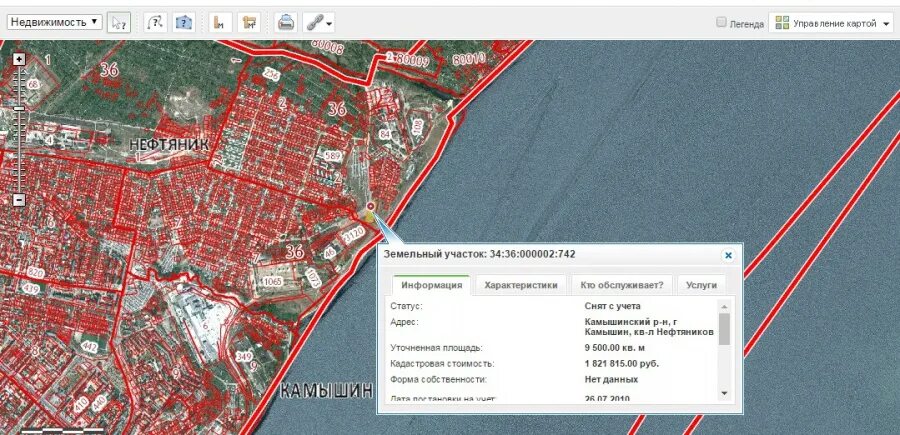Activate the measure distance ruler tool

tap(220, 23)
